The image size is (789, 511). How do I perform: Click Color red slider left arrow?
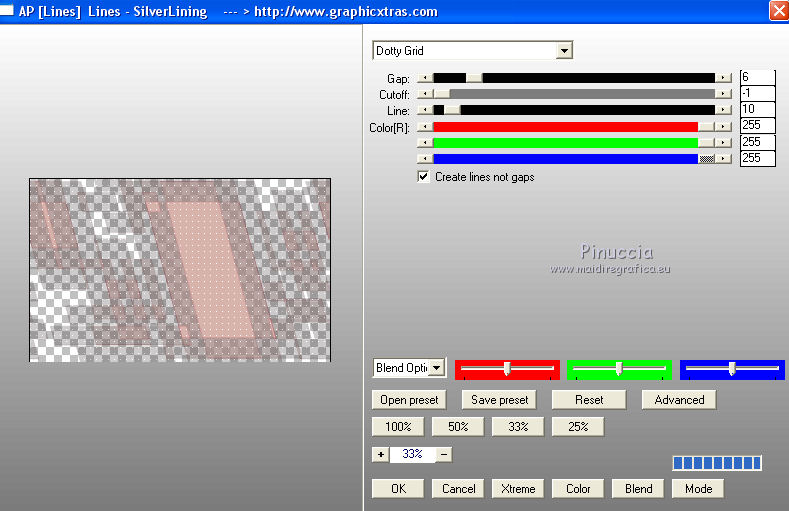425,127
